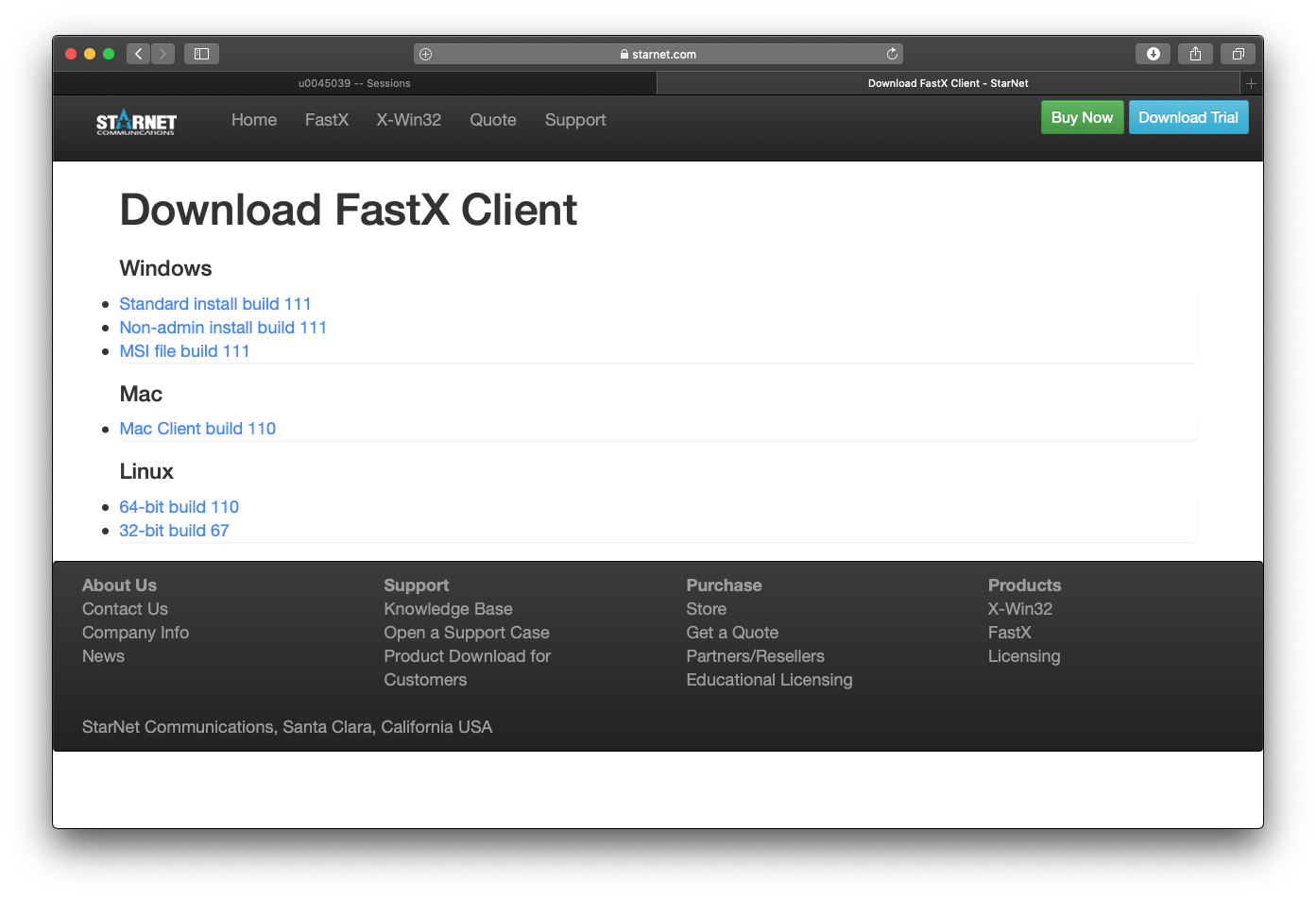Open the Home nav item
This screenshot has height=898, width=1316.
254,120
